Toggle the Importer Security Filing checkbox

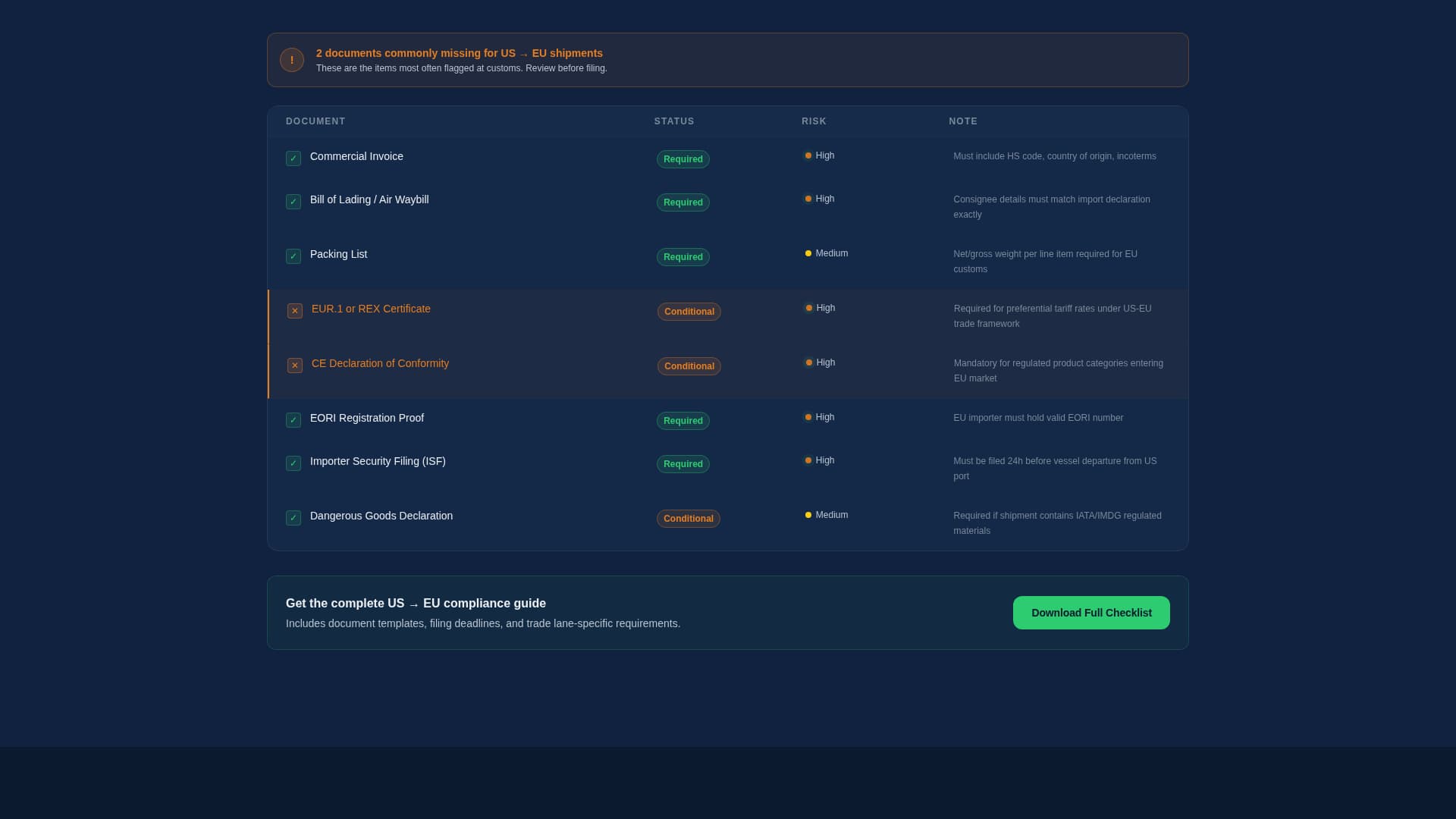point(293,463)
